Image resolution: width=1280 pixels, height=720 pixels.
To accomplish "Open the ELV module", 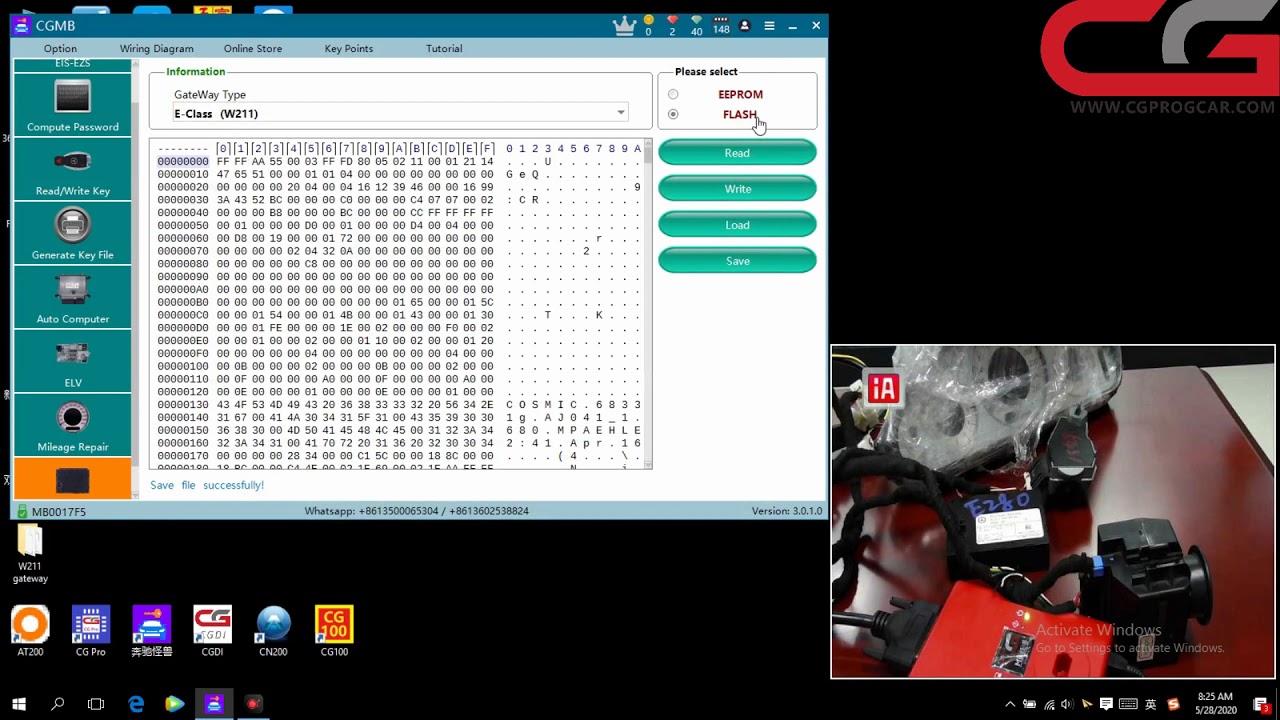I will (x=72, y=361).
